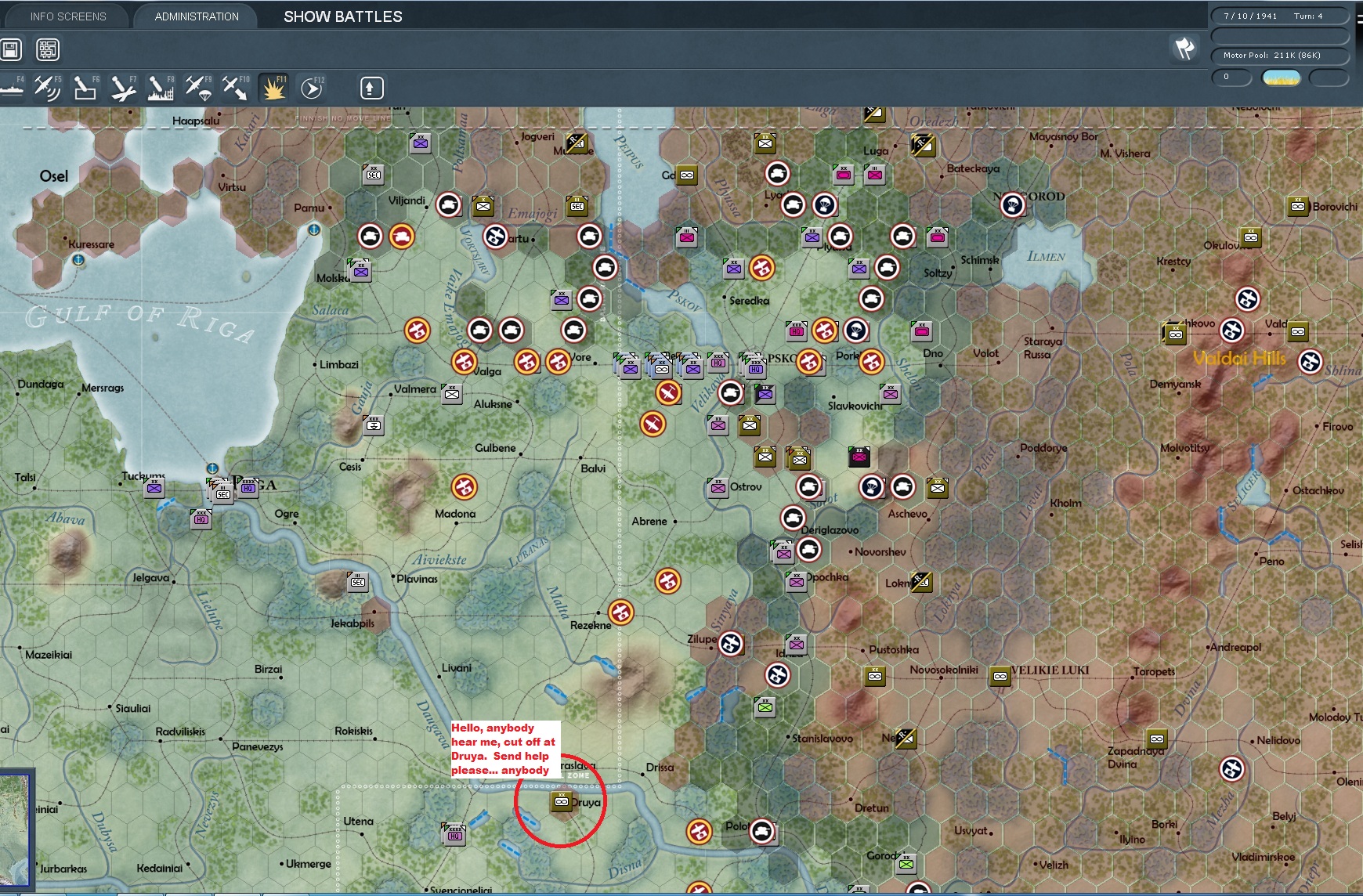Select the green unit at Gorodok
This screenshot has height=896, width=1363.
(x=906, y=864)
